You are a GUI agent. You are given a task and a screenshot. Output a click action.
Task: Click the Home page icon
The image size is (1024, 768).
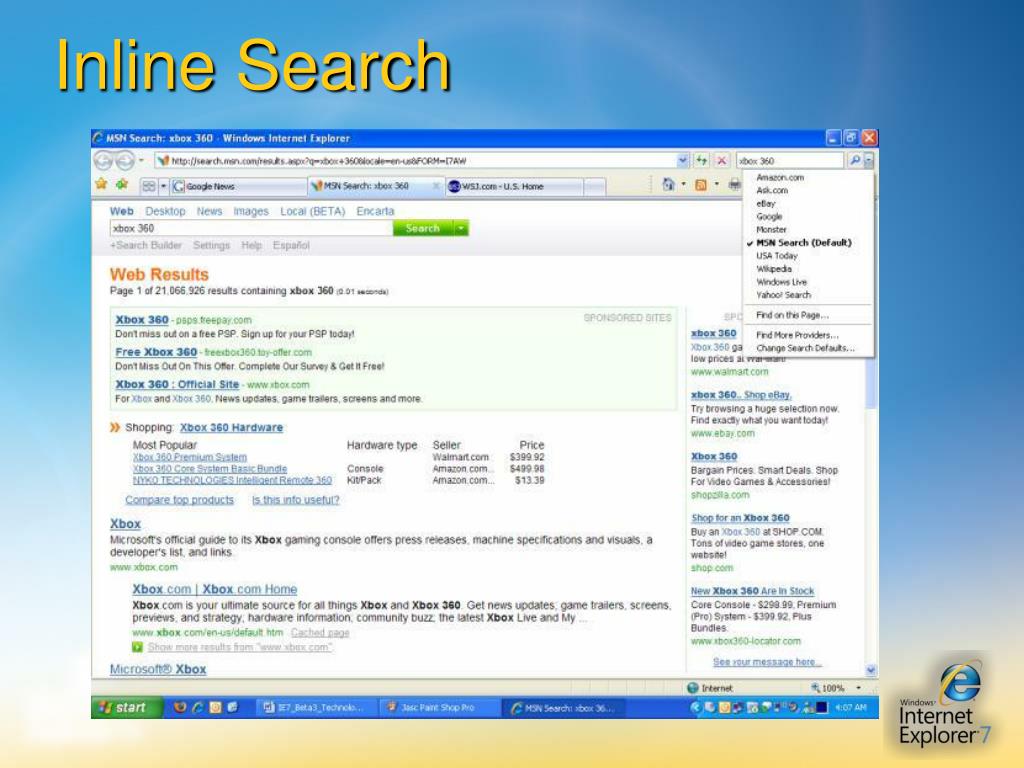[668, 185]
